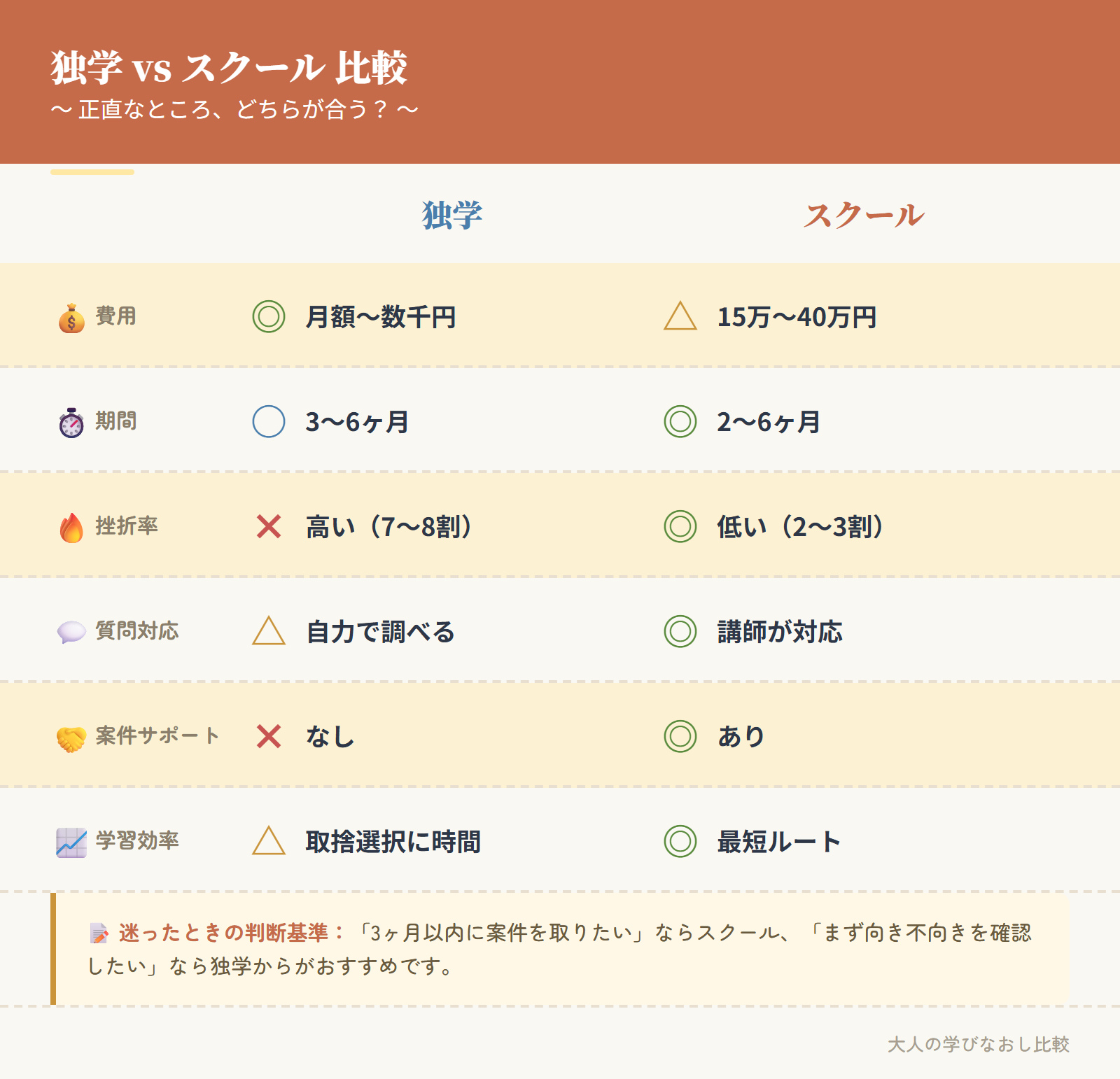Viewport: 1120px width, 1079px height.
Task: Click the chart icon beside 学習効率
Action: pos(71,842)
